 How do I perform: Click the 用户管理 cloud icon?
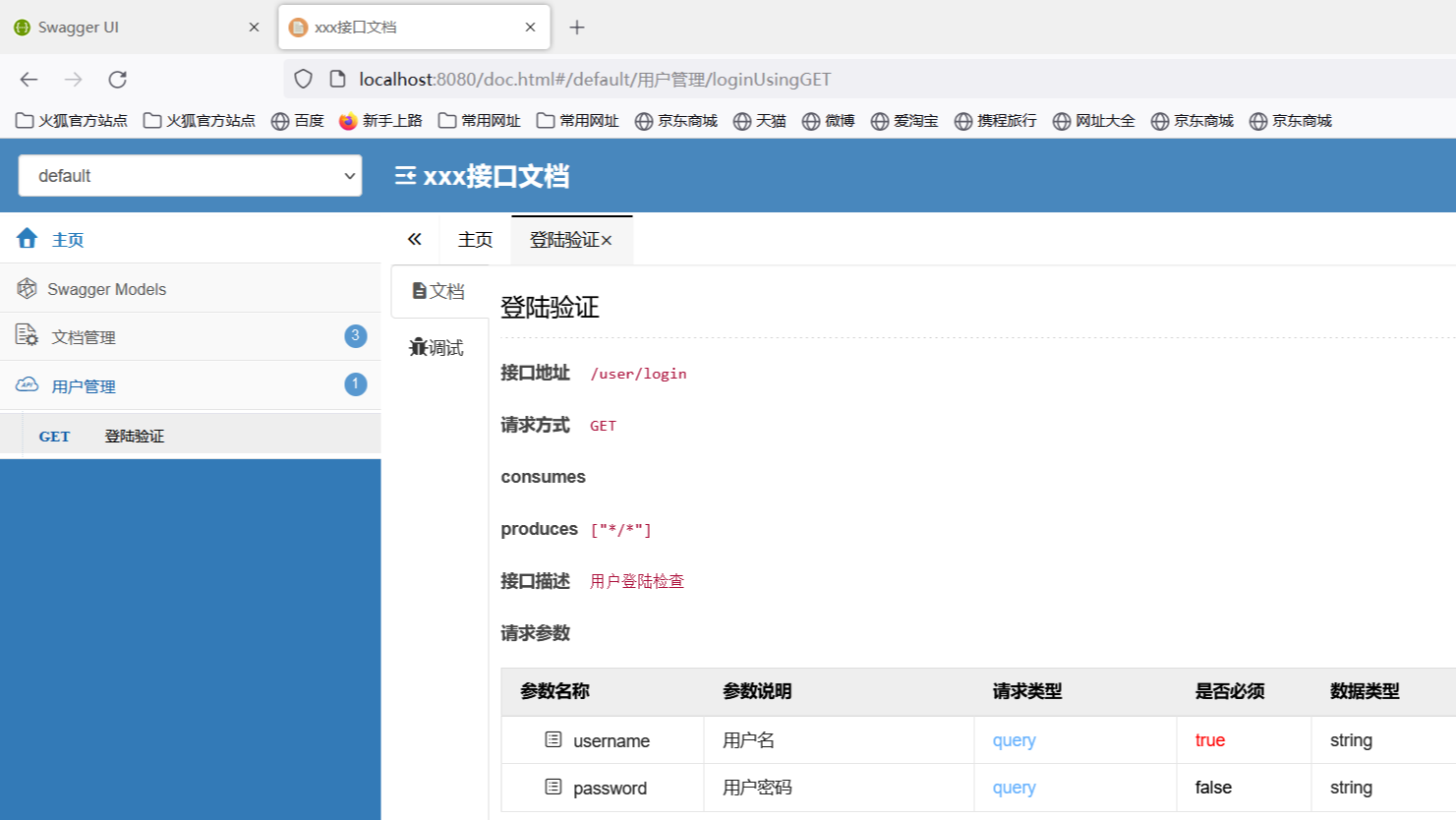click(x=27, y=384)
